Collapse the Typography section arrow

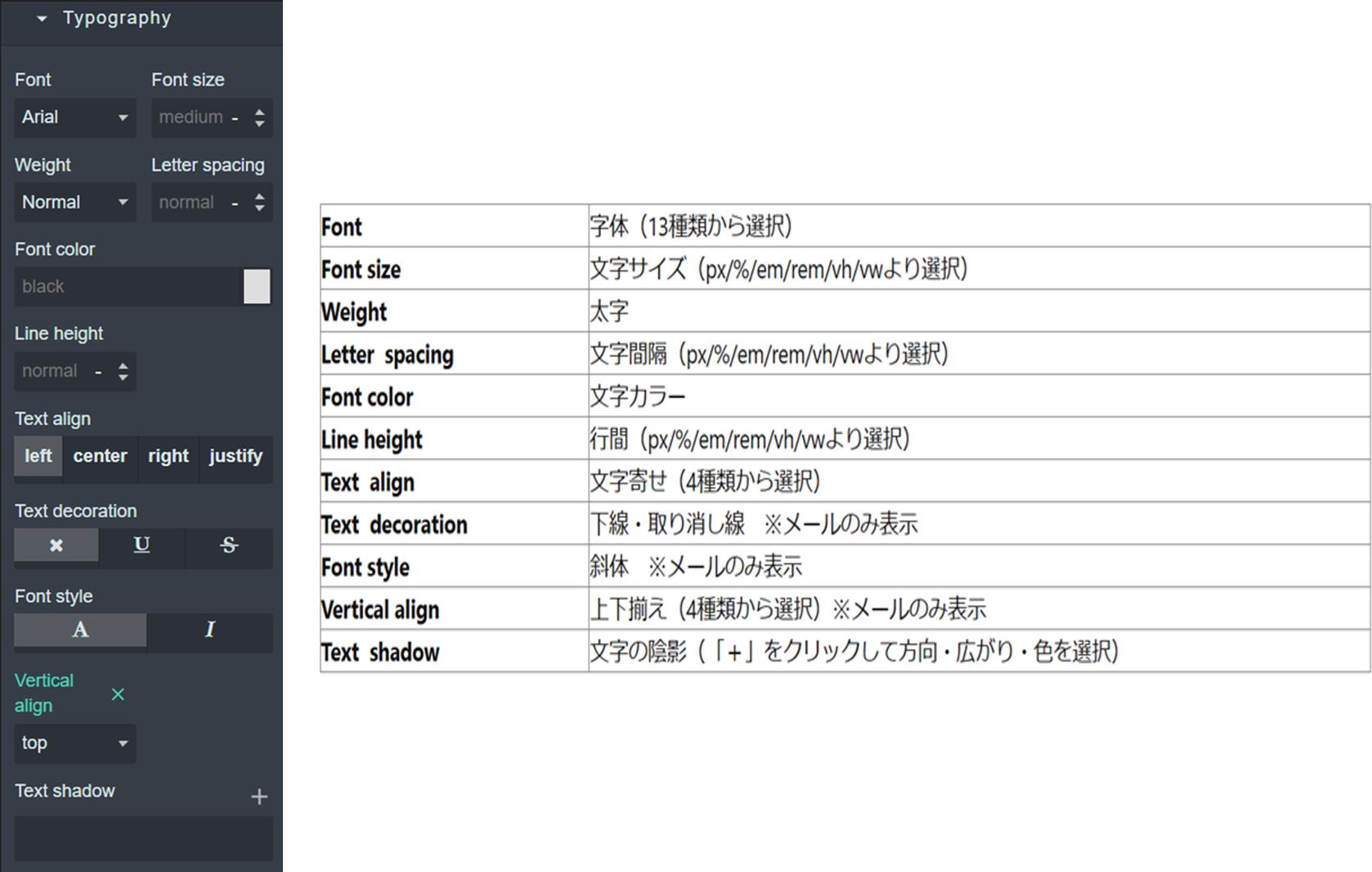pos(42,19)
